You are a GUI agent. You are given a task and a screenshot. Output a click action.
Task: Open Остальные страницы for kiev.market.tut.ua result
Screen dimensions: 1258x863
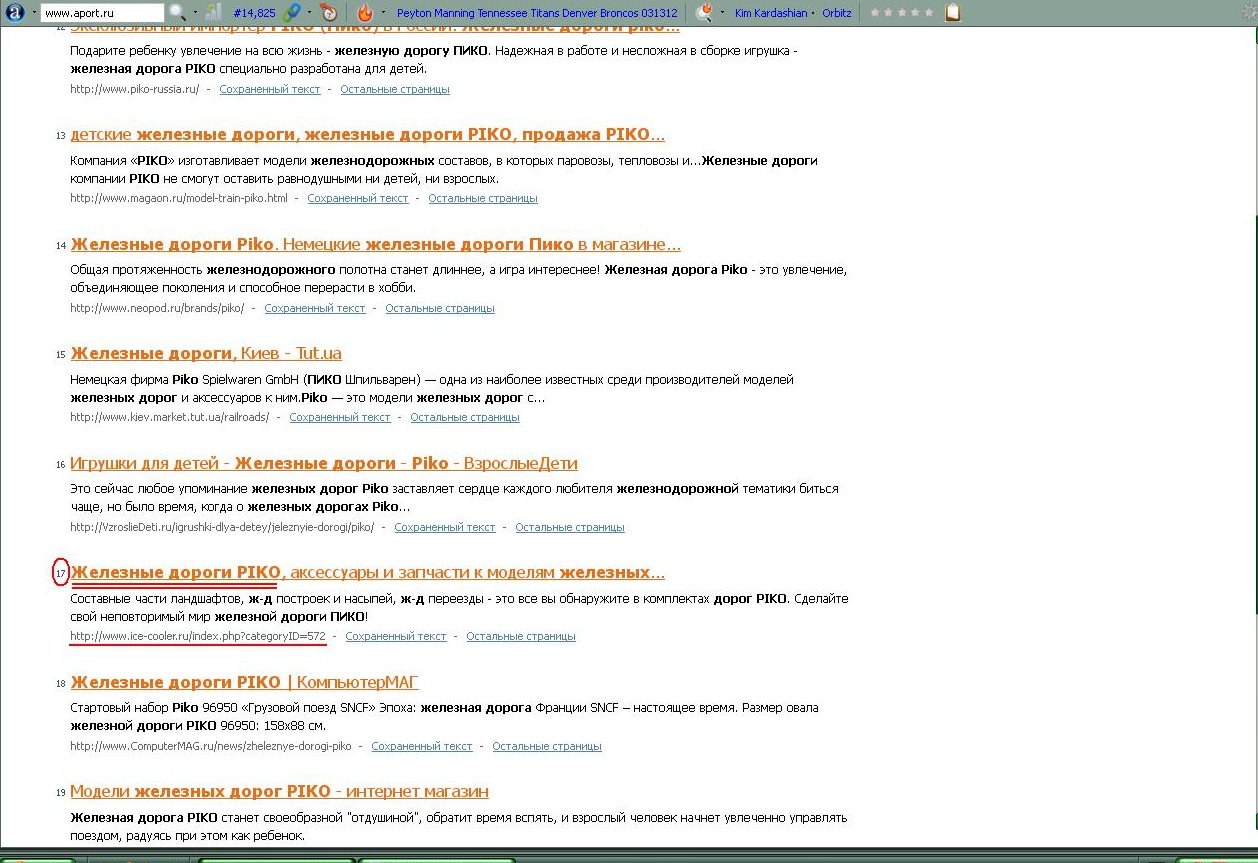pyautogui.click(x=465, y=417)
